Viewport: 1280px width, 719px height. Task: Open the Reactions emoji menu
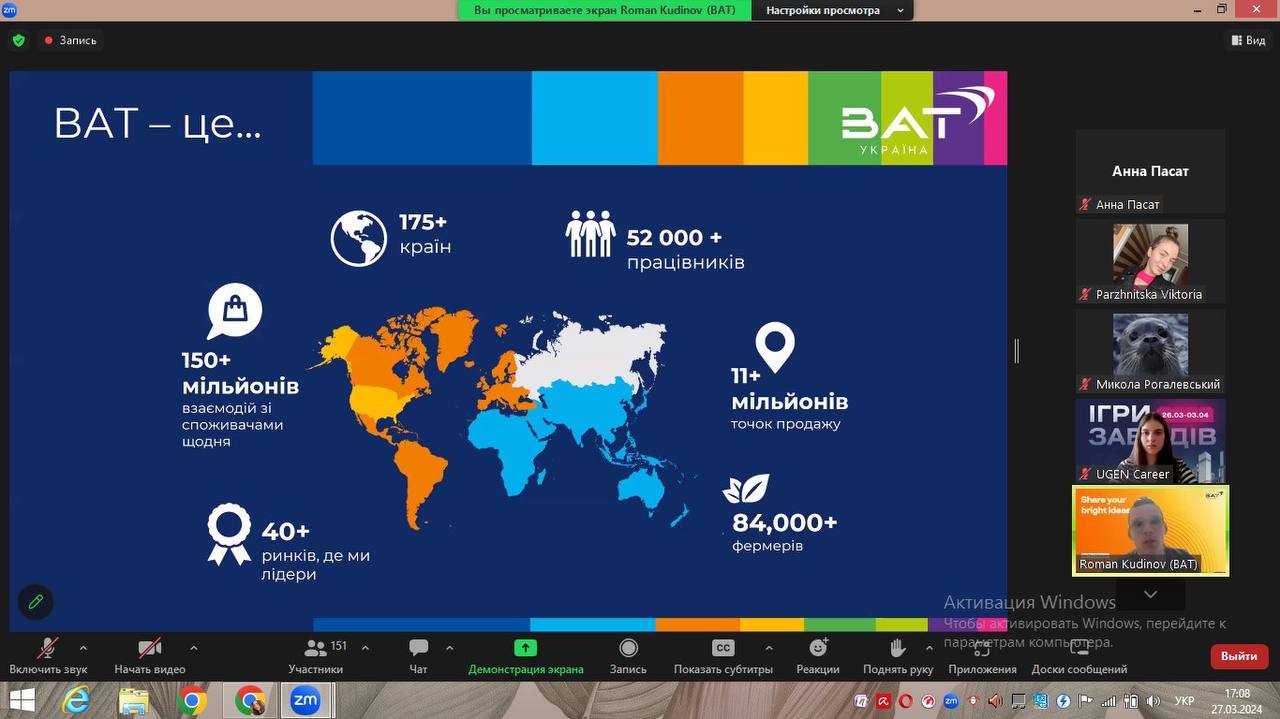point(818,648)
